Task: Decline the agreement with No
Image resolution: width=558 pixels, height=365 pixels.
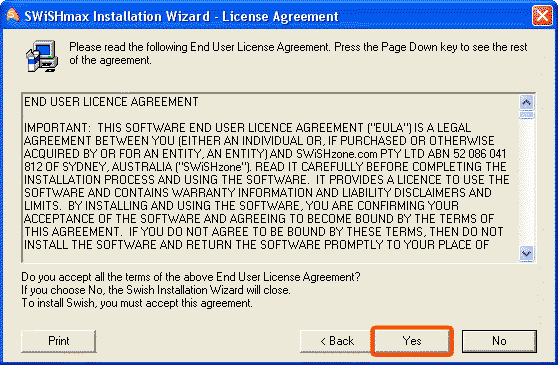Action: tap(499, 341)
